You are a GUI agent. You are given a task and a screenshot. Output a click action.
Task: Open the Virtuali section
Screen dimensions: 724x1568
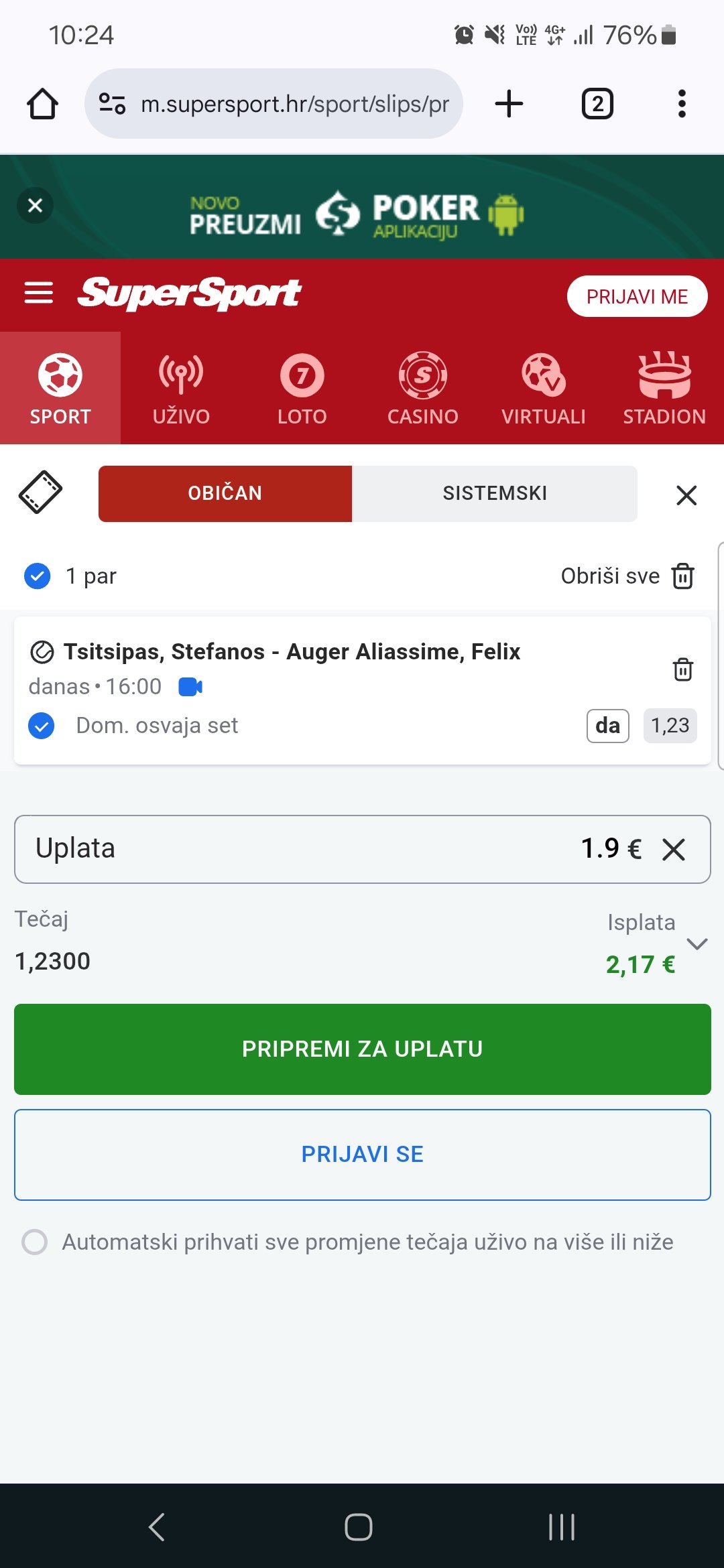543,388
